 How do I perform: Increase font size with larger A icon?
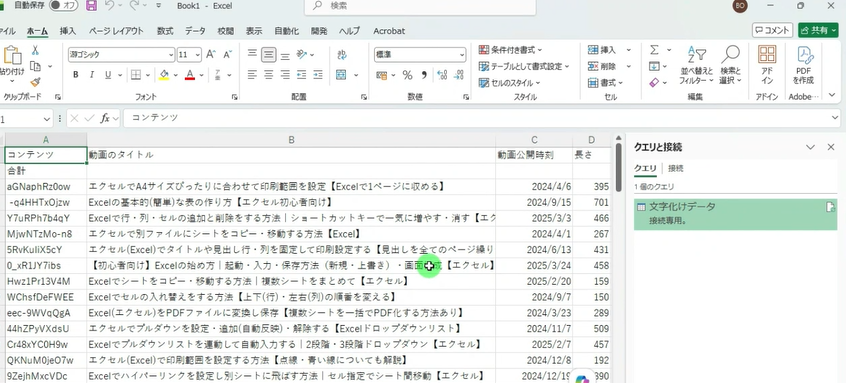click(x=211, y=54)
